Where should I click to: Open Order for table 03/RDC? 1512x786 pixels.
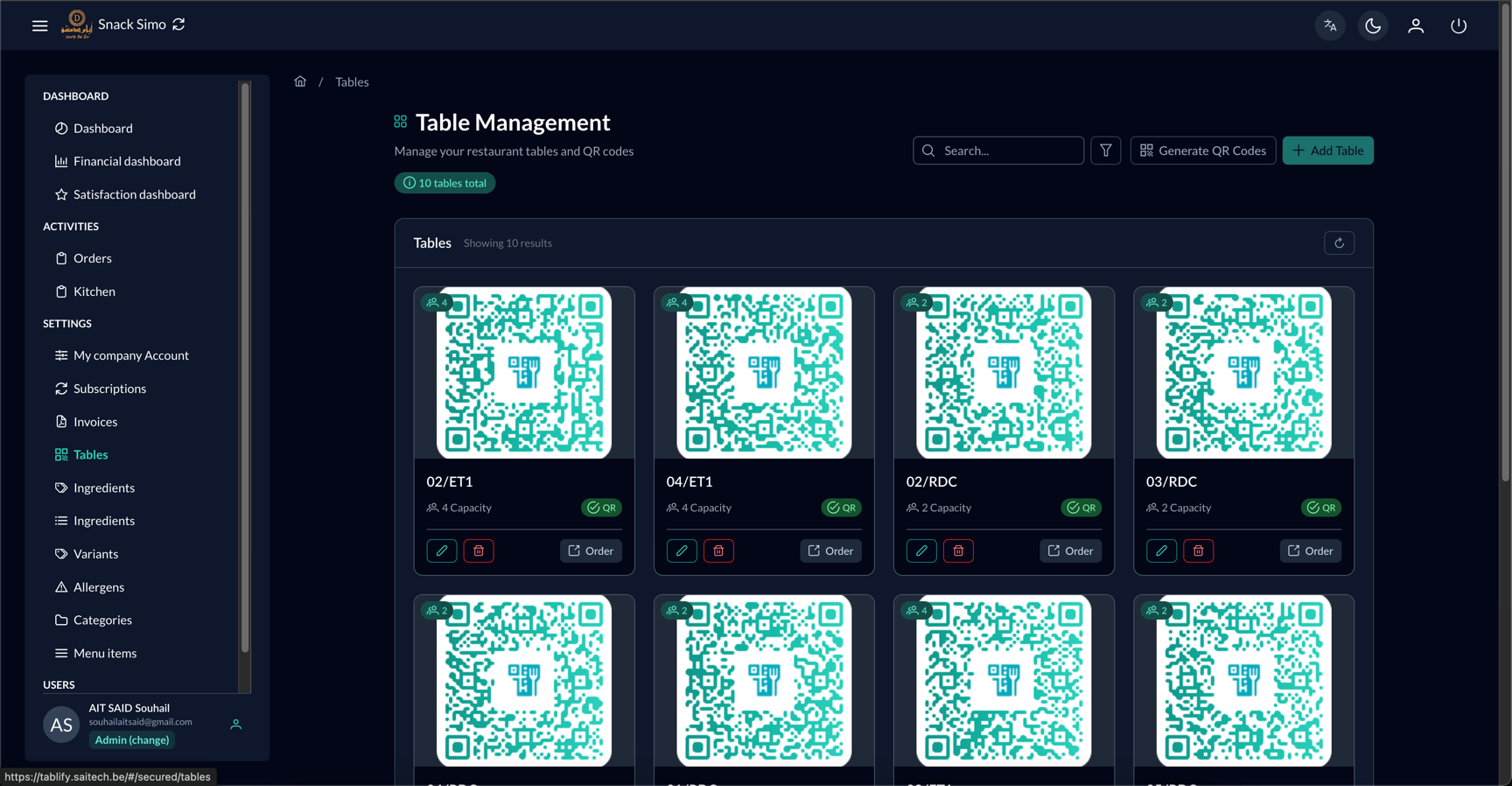point(1310,551)
